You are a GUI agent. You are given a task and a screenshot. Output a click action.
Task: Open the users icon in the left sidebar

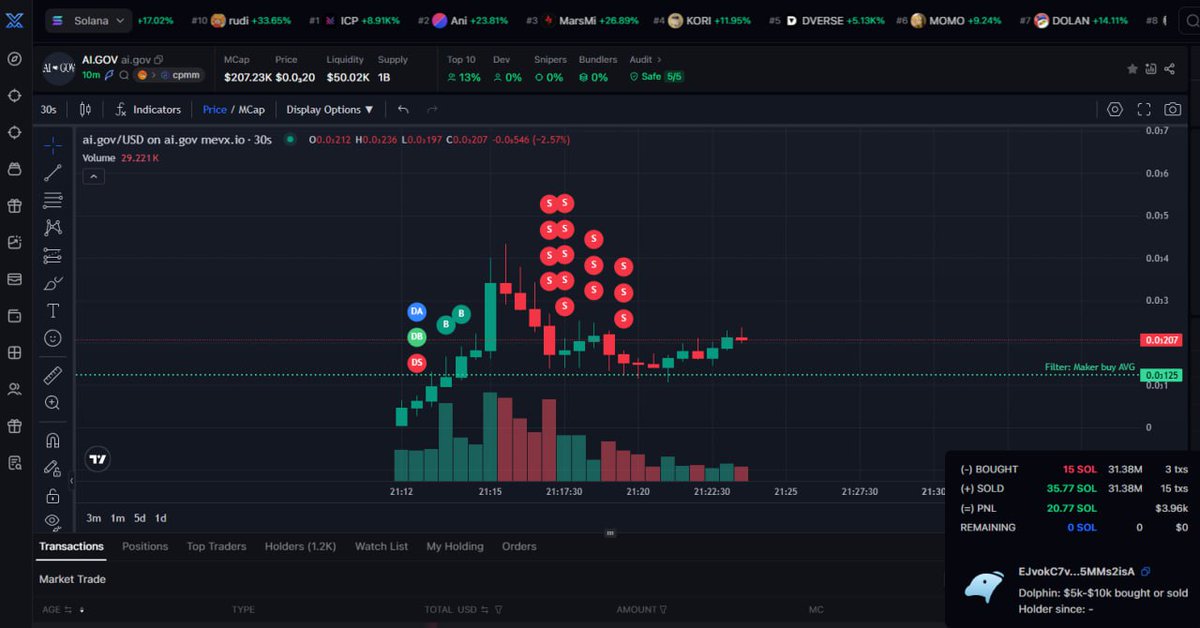14,389
